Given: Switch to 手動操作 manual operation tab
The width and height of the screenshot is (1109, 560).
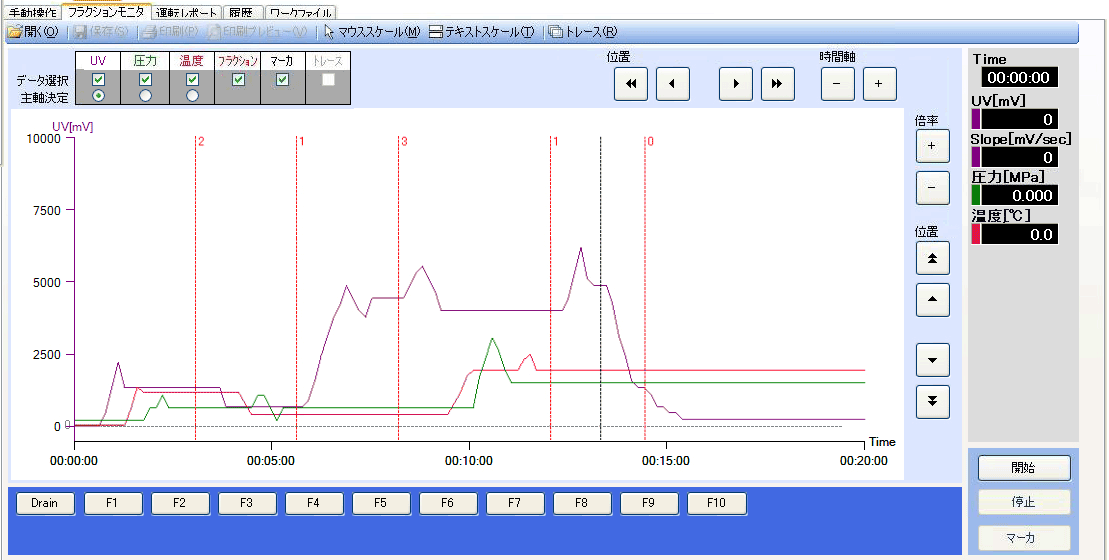Looking at the screenshot, I should [33, 12].
